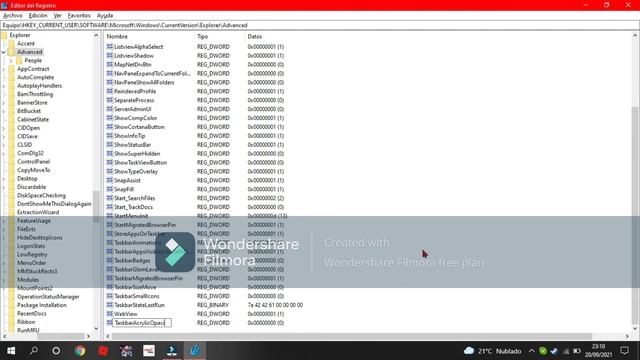640x360 pixels.
Task: Select the AppContract key
Action: [33, 69]
